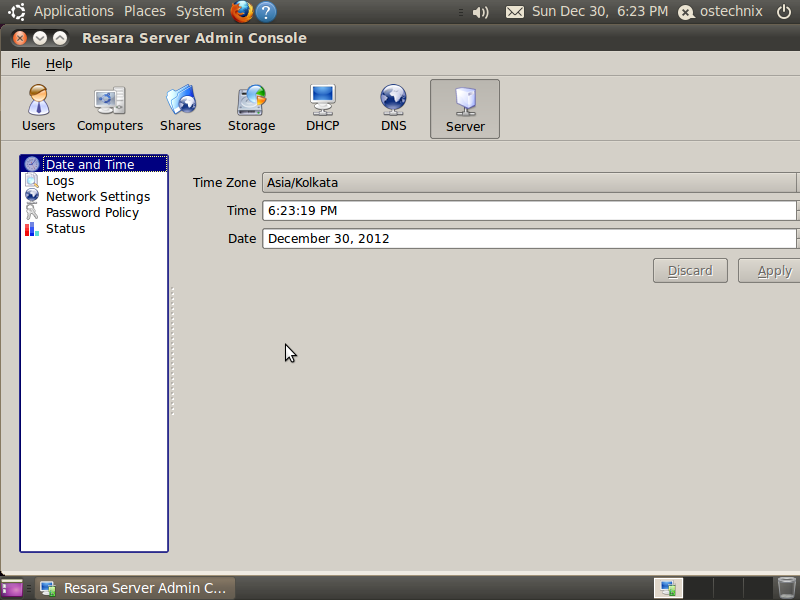Open the DHCP section
The width and height of the screenshot is (800, 600).
pos(322,109)
